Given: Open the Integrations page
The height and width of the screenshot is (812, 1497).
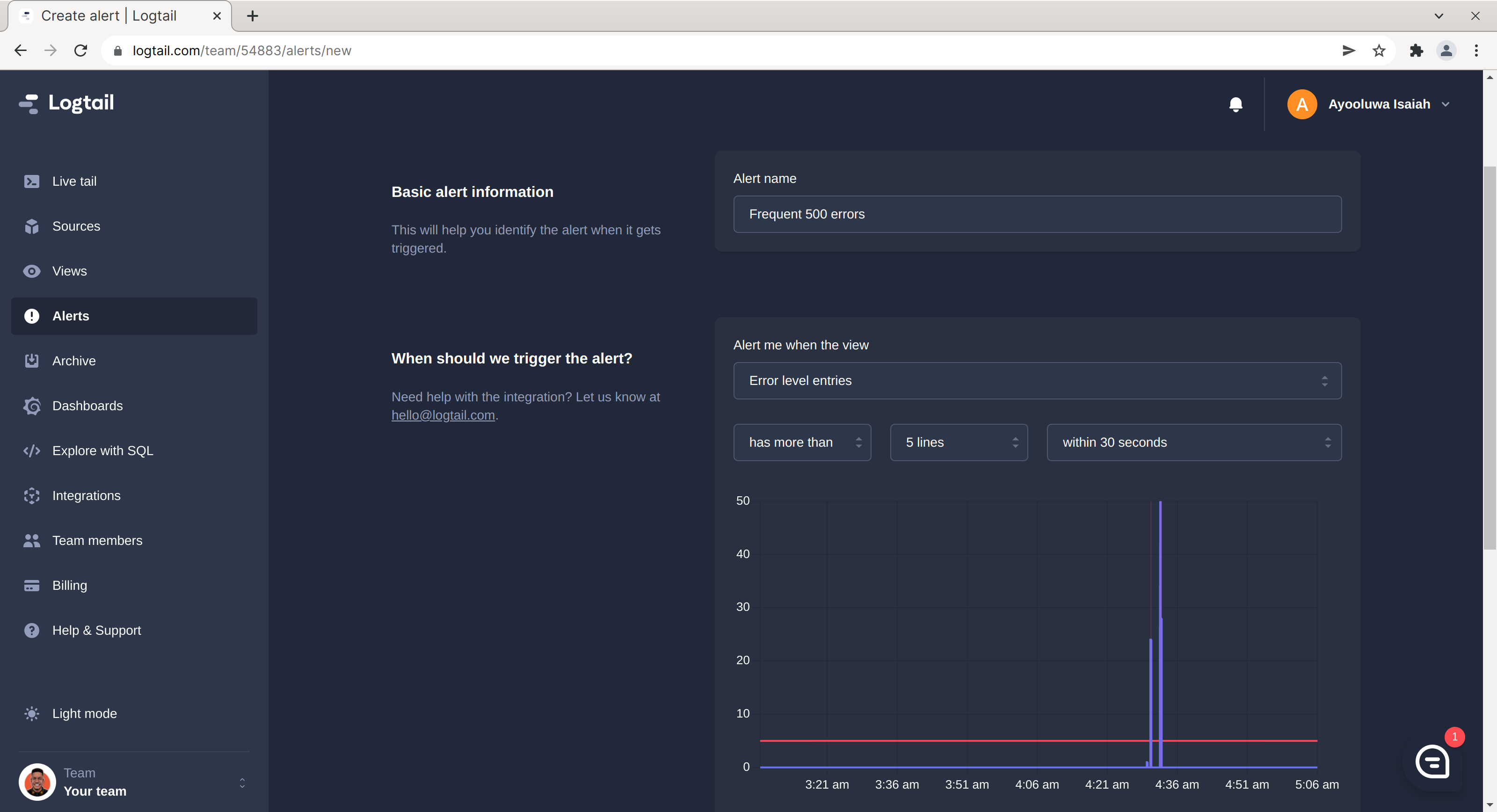Looking at the screenshot, I should click(86, 495).
